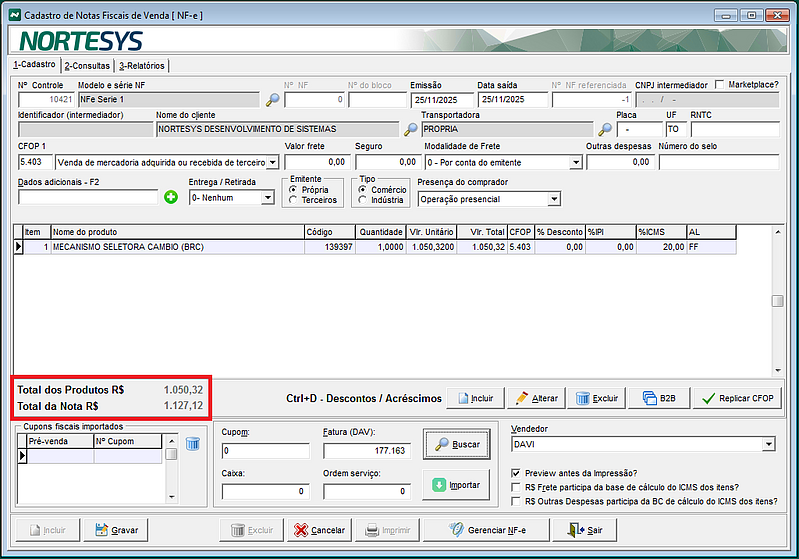
Task: Click the magnifier icon next to NFe Serie 1
Action: 272,99
